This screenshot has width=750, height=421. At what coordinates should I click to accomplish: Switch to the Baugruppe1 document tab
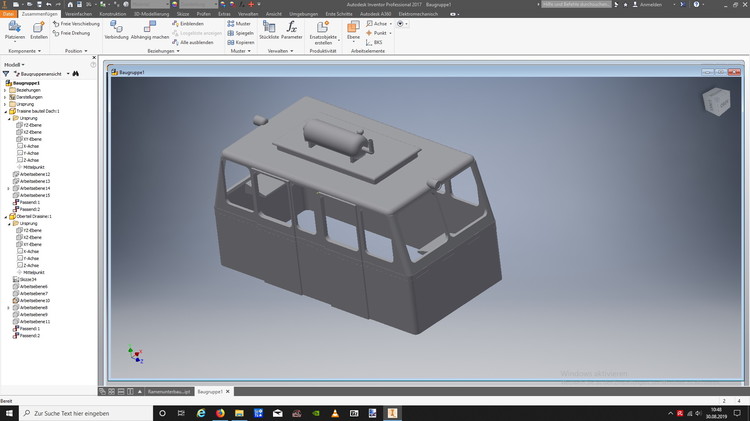pyautogui.click(x=209, y=391)
